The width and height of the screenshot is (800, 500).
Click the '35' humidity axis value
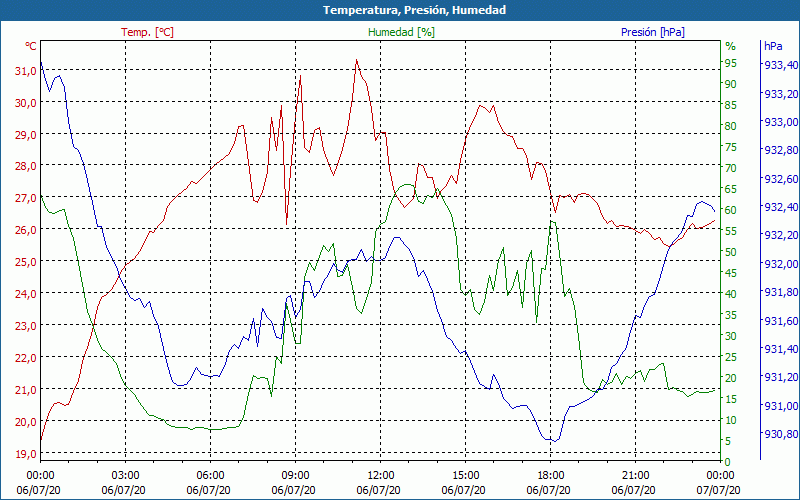731,315
